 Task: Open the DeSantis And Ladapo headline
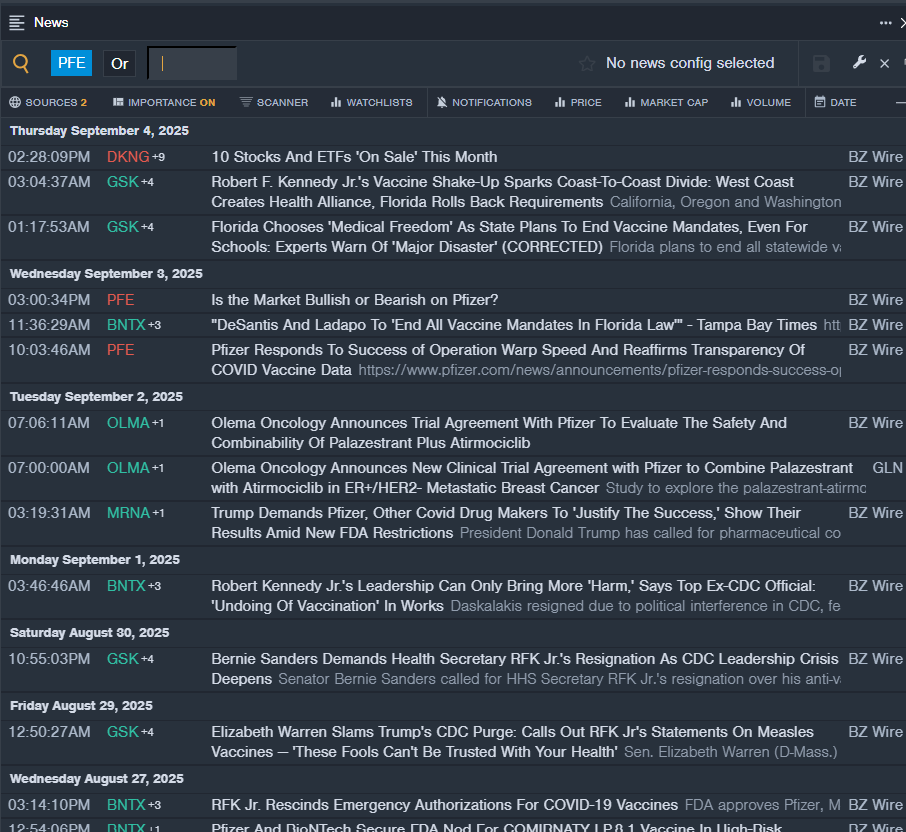514,325
